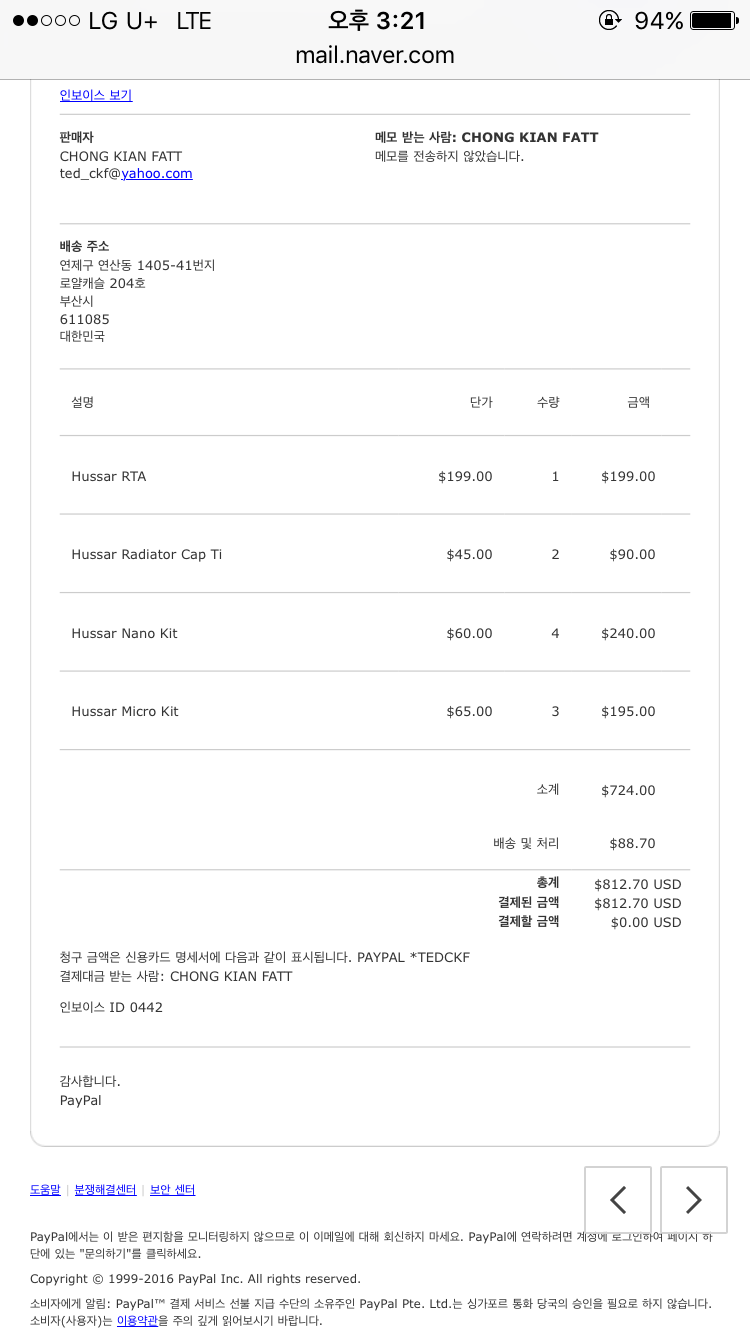Tap the mail.naver.com address bar
The height and width of the screenshot is (1334, 750).
pyautogui.click(x=375, y=56)
